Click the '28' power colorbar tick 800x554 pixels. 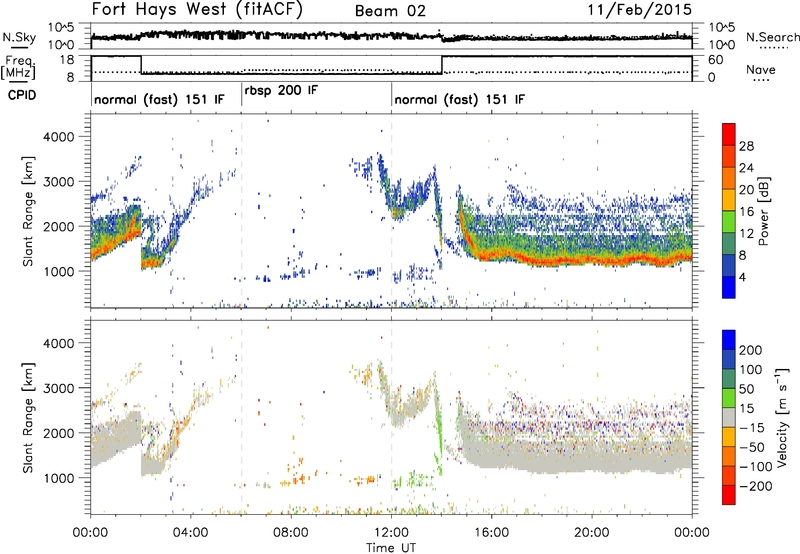(x=746, y=146)
